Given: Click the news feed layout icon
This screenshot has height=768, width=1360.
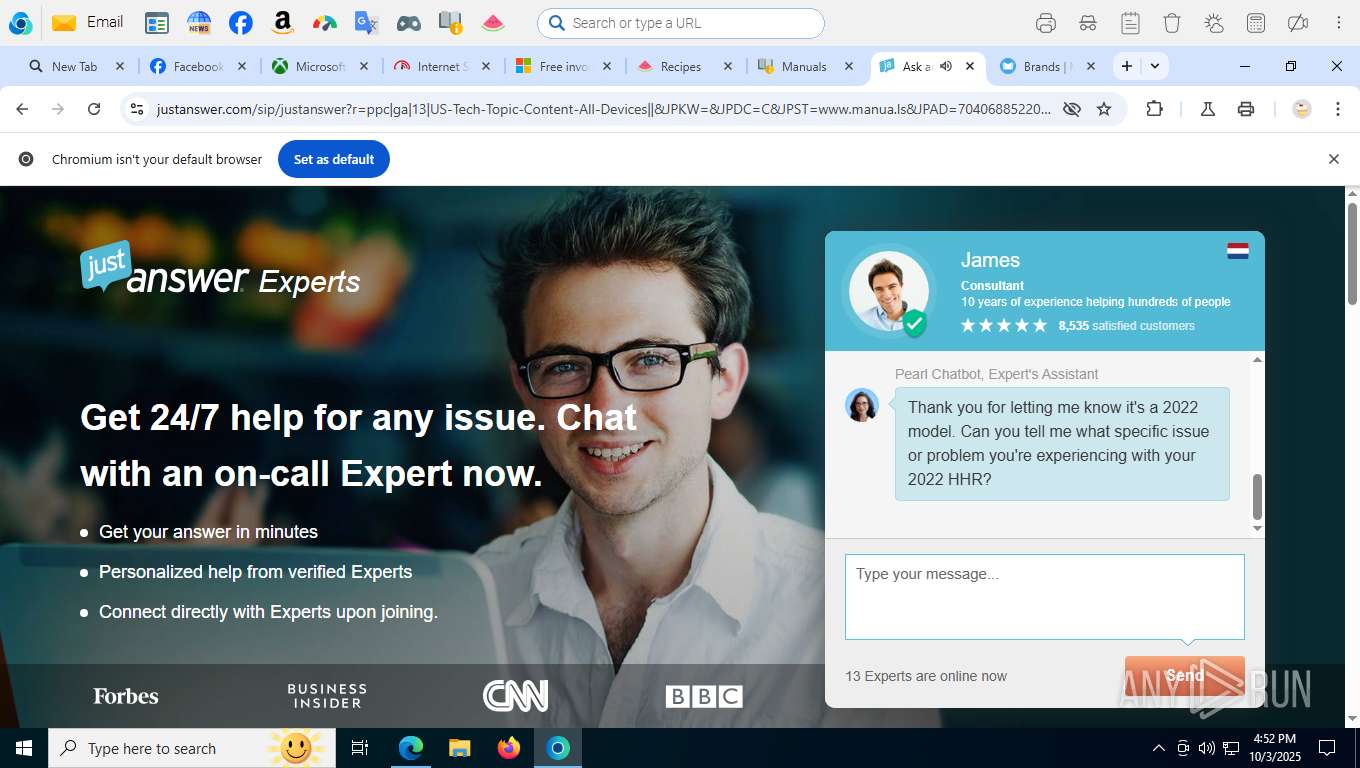Looking at the screenshot, I should click(157, 23).
